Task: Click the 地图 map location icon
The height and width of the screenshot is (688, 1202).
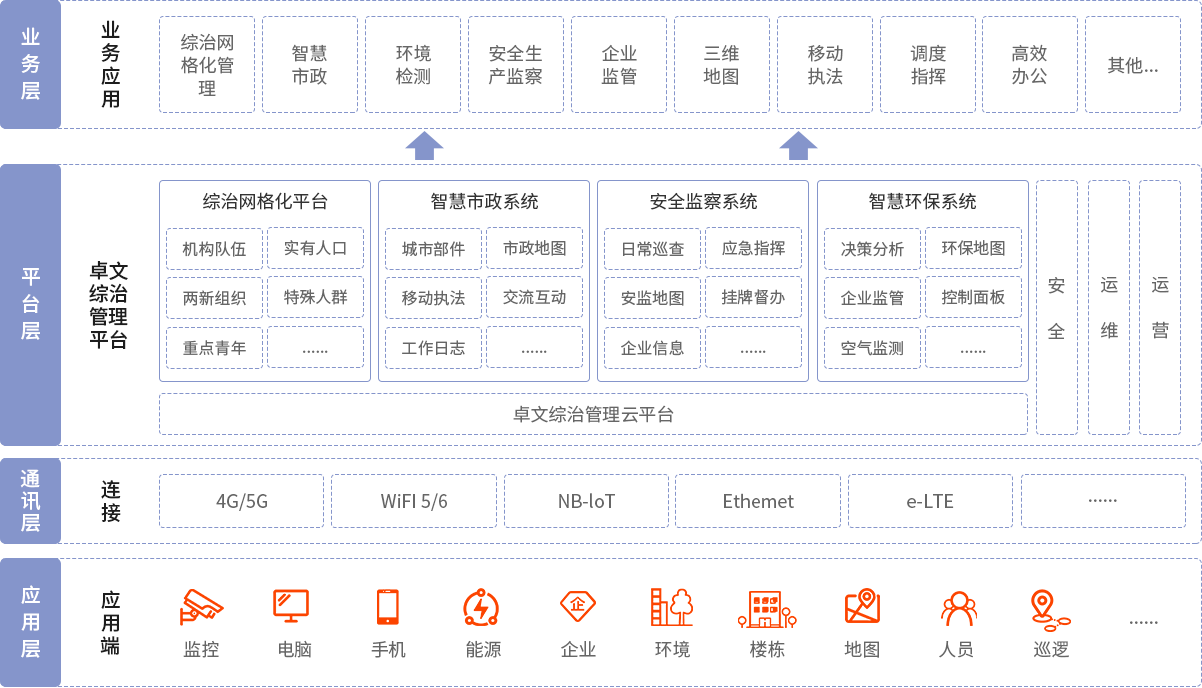Action: 861,604
